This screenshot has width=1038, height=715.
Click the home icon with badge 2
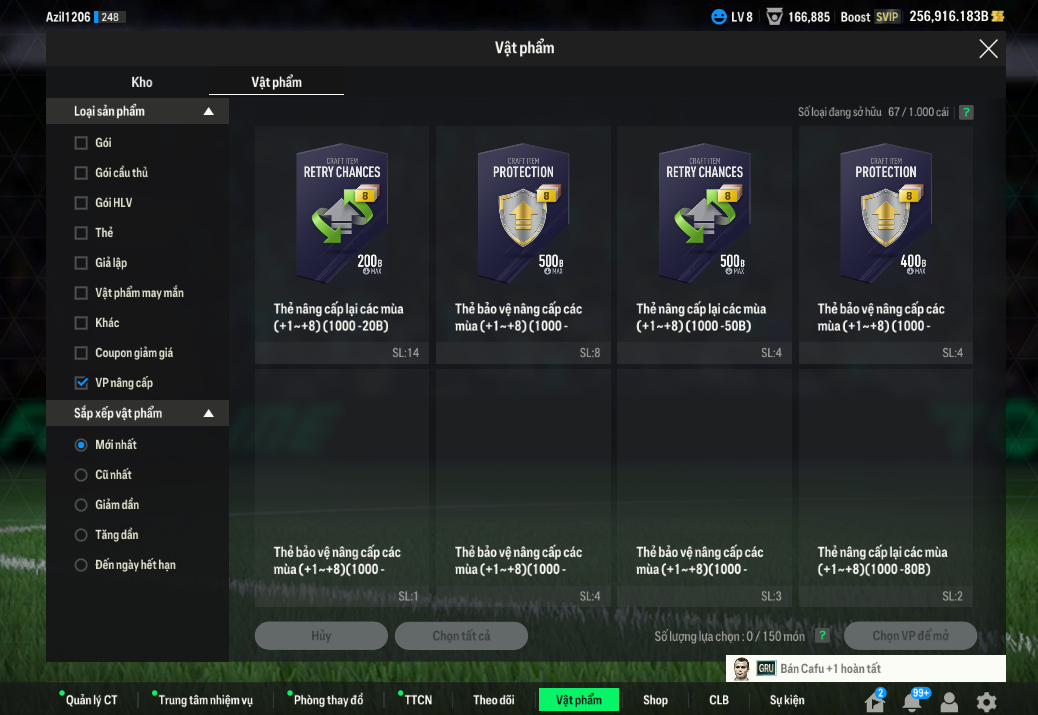pyautogui.click(x=875, y=702)
